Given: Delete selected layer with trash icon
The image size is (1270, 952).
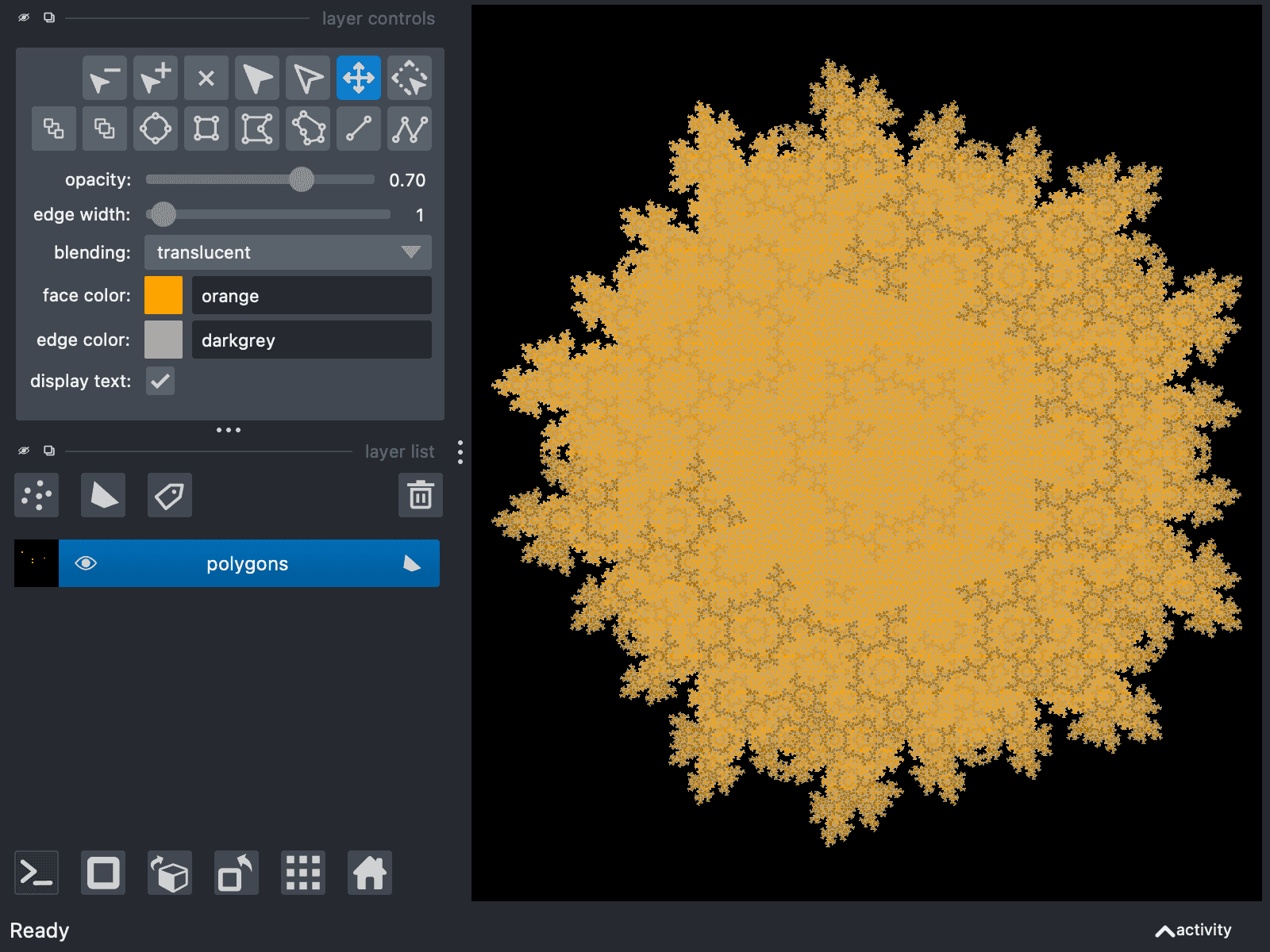Looking at the screenshot, I should 421,495.
